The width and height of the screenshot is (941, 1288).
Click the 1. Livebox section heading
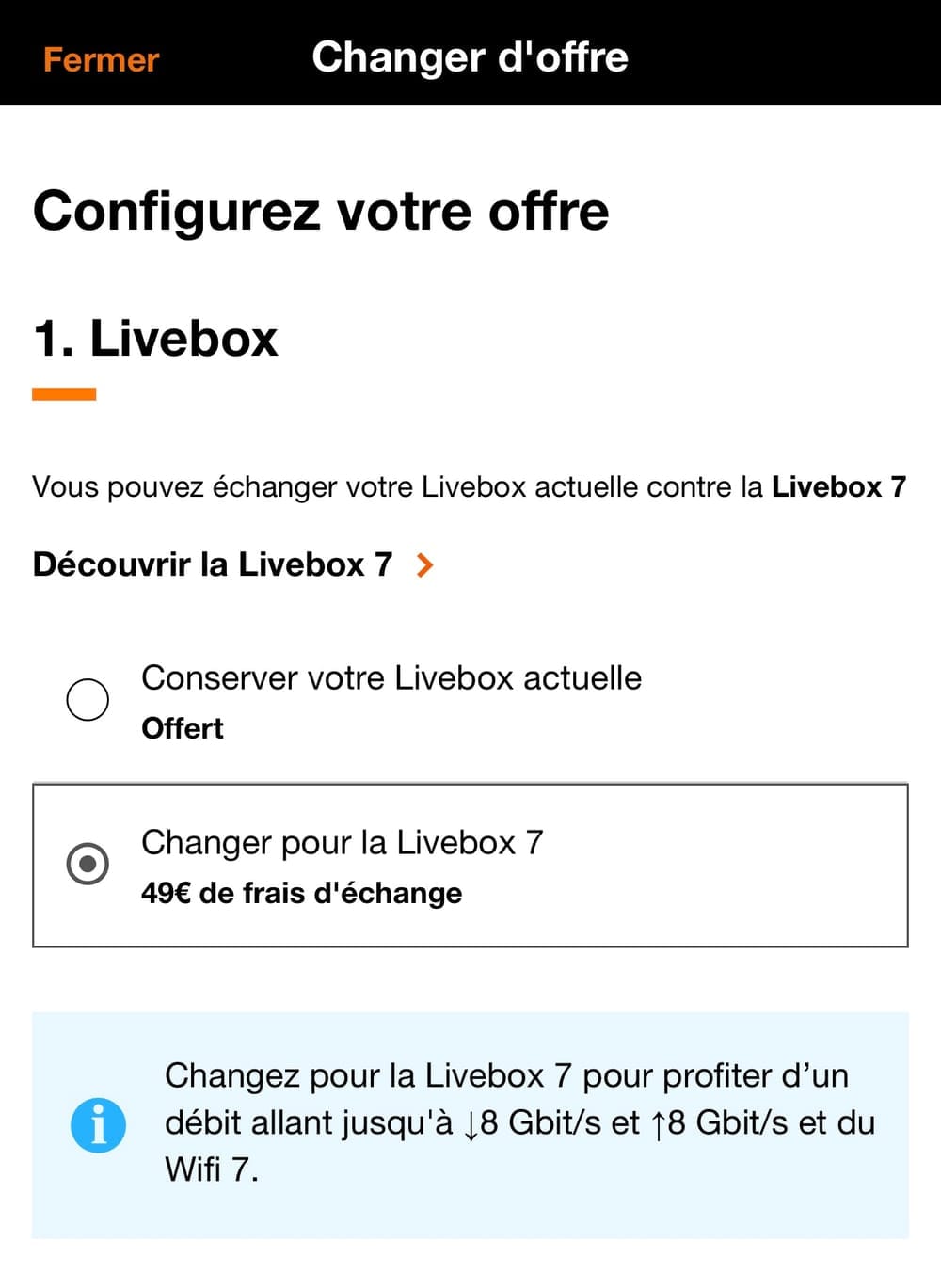point(155,338)
